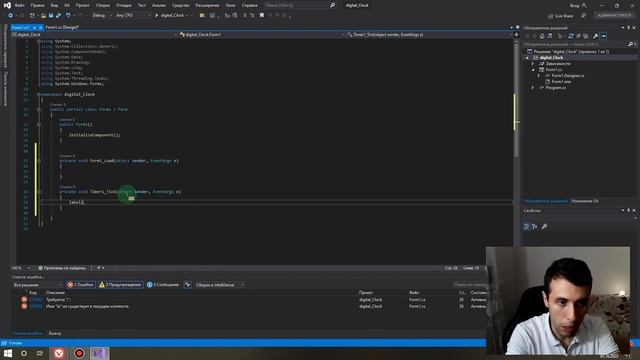Click the Show All Files icon in Solution Explorer
Viewport: 640px width, 360px height.
pos(585,36)
